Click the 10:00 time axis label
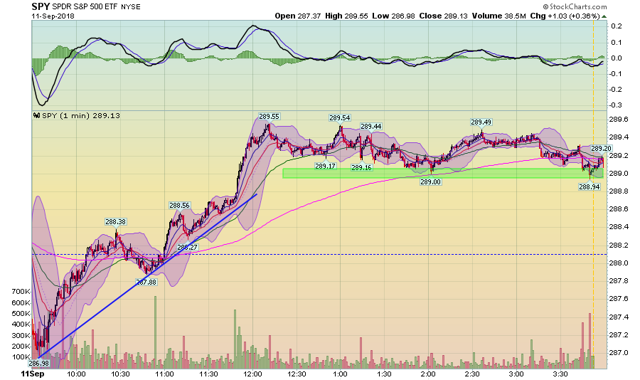This screenshot has height=380, width=640. pyautogui.click(x=76, y=374)
